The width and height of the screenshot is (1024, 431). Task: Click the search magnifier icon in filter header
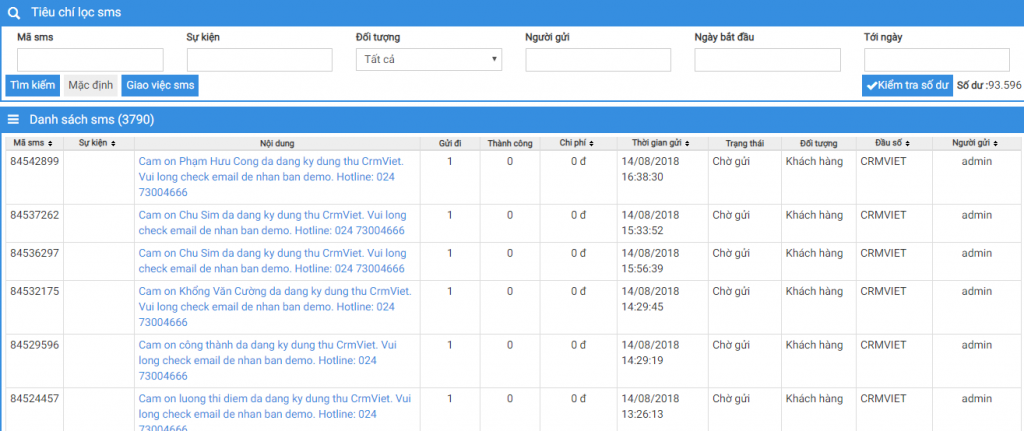coord(14,12)
